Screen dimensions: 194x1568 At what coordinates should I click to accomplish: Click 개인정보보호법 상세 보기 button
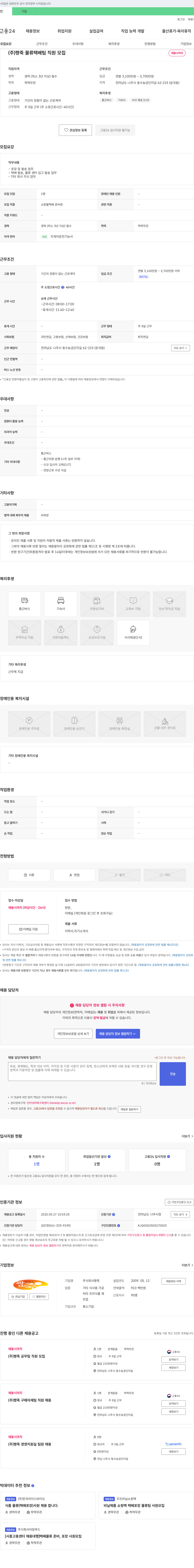73,1033
